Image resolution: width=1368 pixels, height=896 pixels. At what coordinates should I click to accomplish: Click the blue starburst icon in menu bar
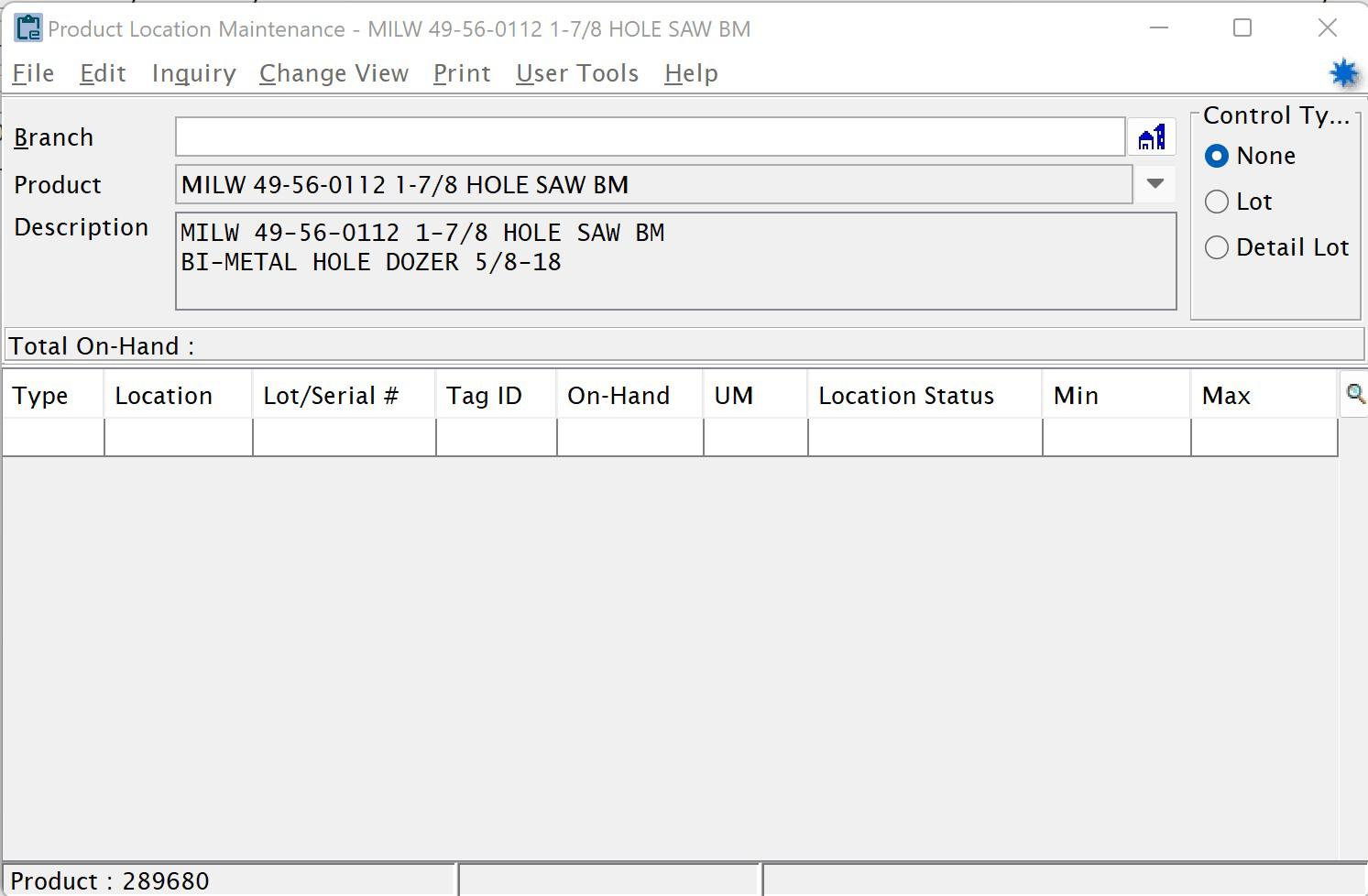point(1344,73)
